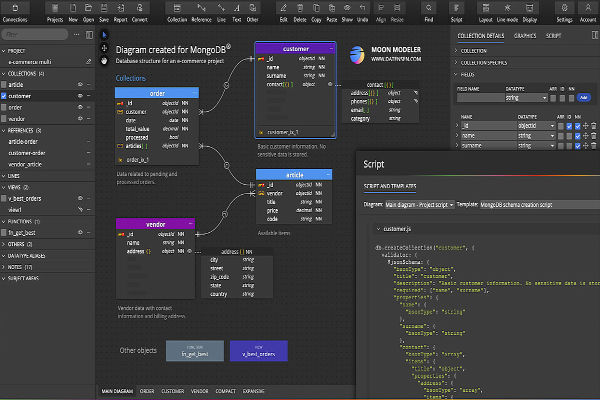Toggle visibility eye for article collection
This screenshot has height=400, width=600.
click(80, 85)
